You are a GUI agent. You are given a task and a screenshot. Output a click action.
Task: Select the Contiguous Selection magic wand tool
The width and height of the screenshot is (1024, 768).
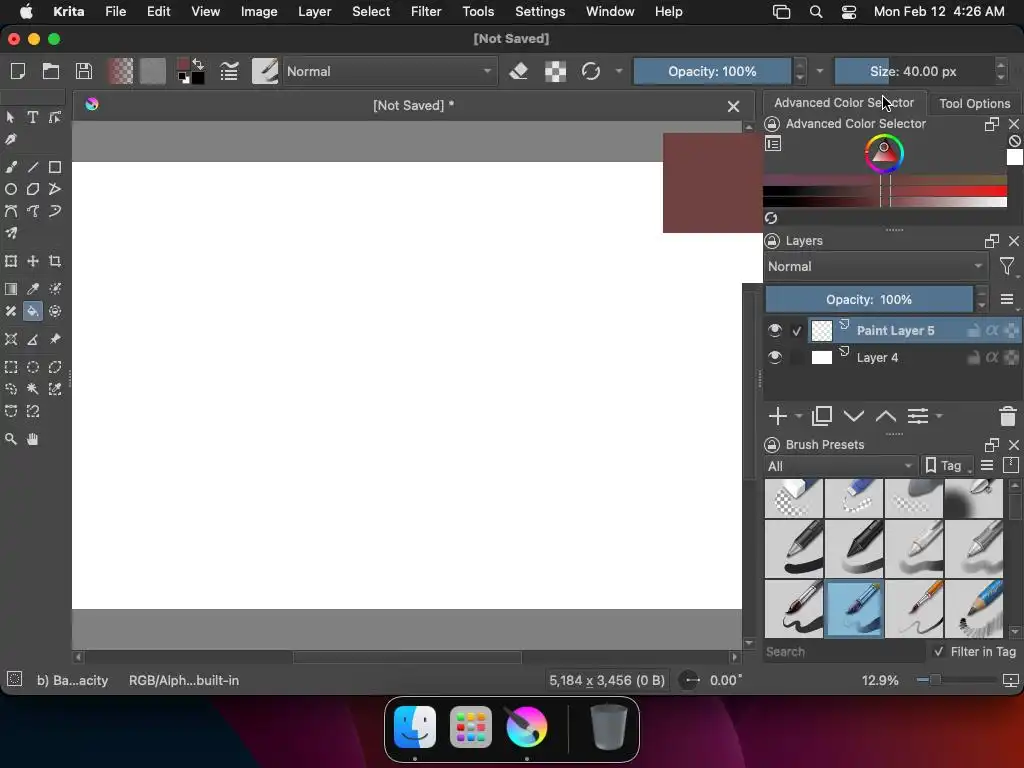33,389
